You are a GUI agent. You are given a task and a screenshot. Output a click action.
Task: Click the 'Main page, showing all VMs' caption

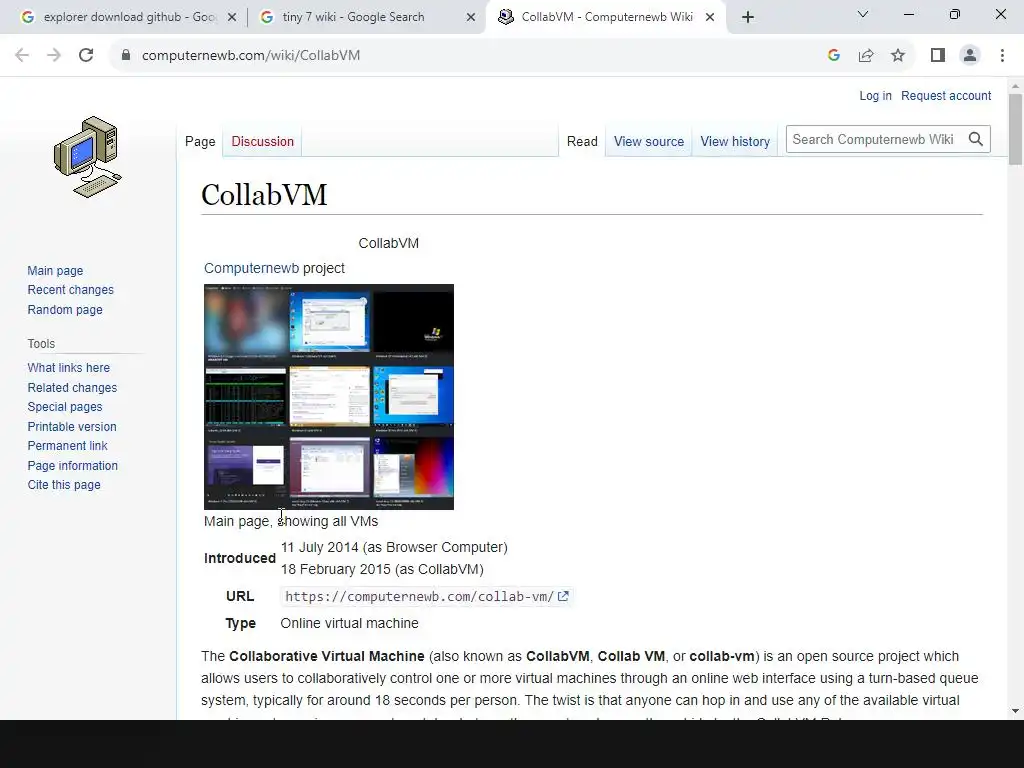291,521
